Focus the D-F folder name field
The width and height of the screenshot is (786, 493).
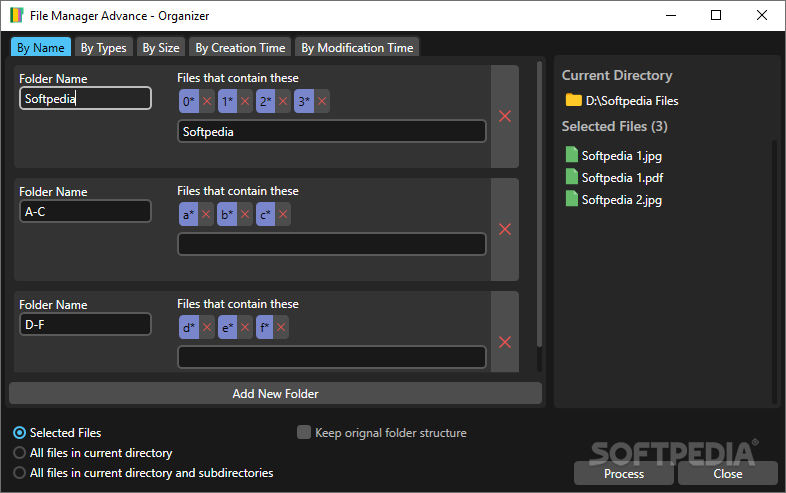[x=85, y=324]
